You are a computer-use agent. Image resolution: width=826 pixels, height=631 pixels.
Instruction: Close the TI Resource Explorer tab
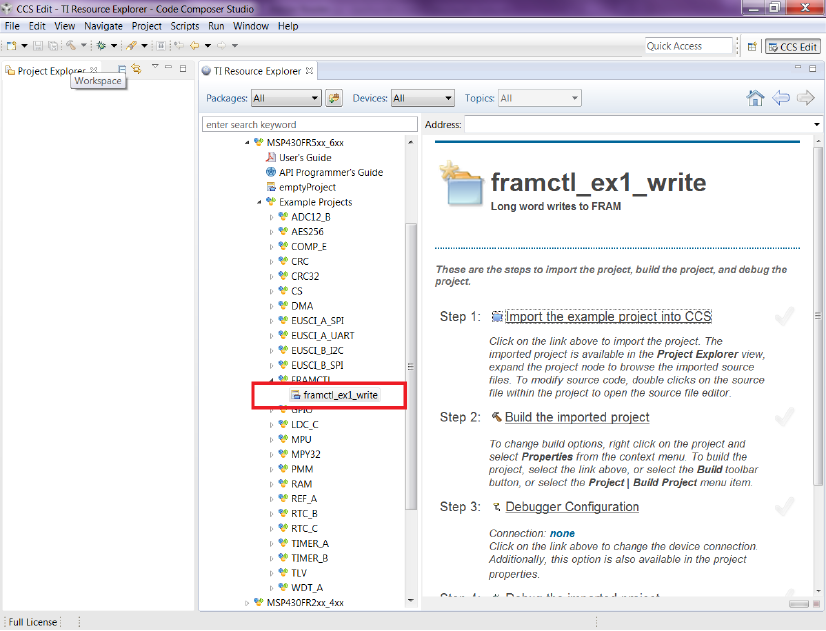[310, 70]
